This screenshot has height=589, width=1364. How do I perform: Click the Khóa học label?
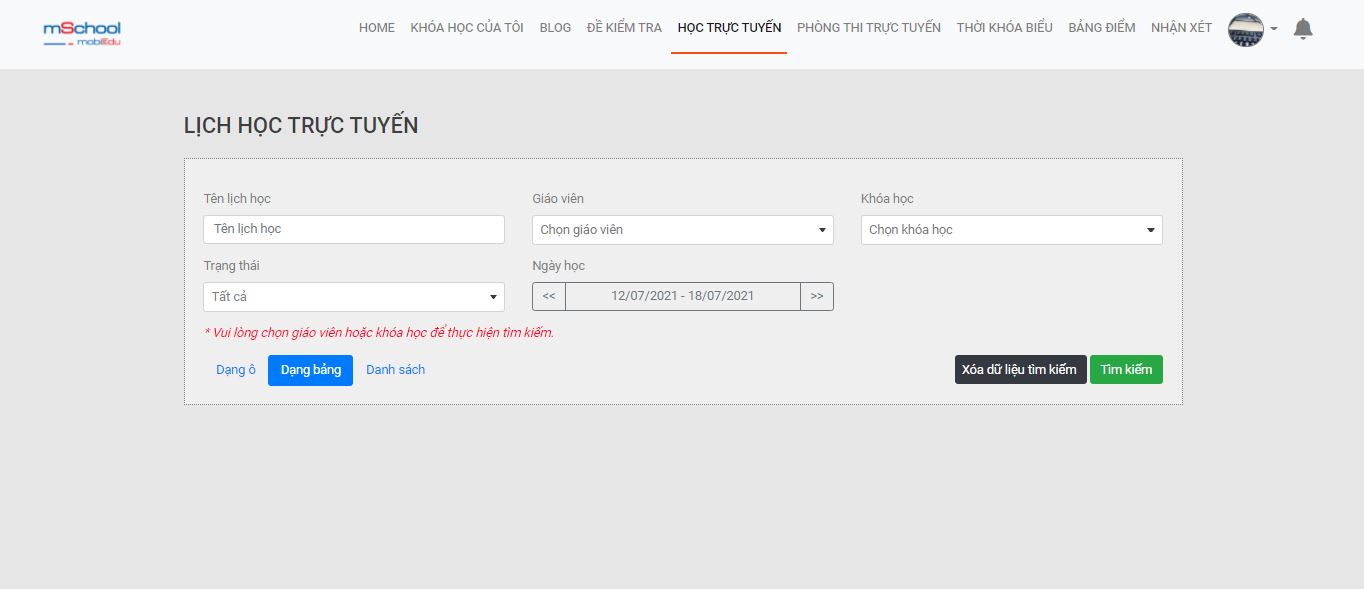point(887,199)
